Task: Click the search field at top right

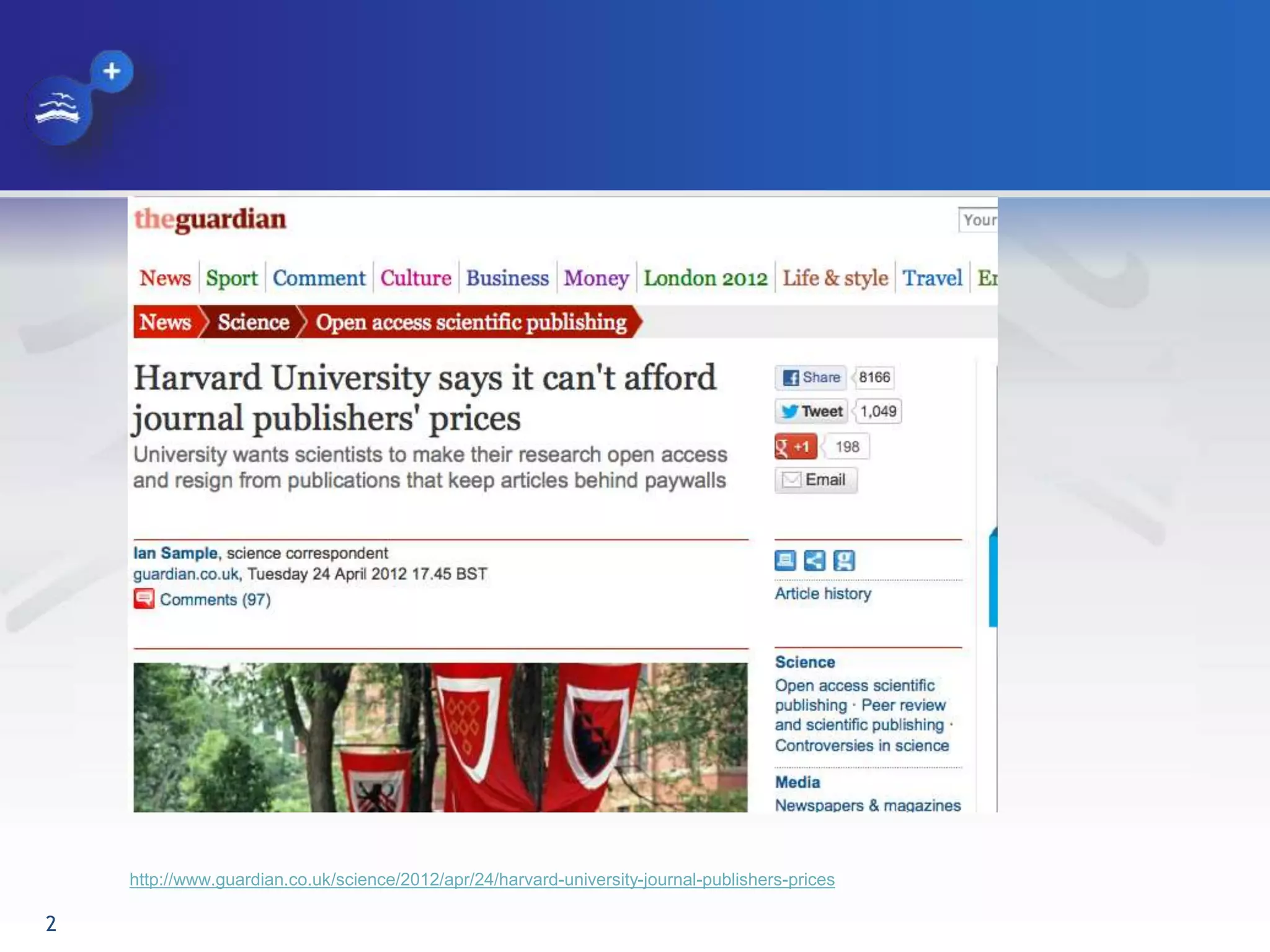Action: pyautogui.click(x=978, y=220)
